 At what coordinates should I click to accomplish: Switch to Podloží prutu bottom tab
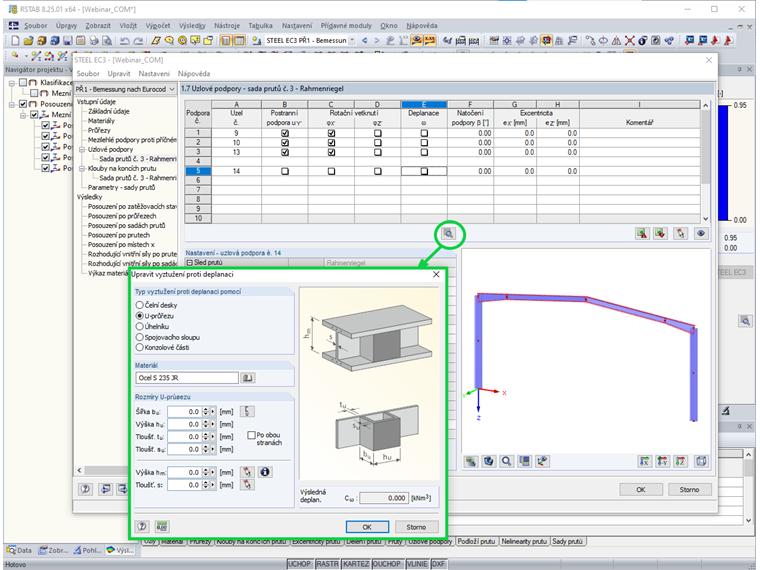pos(476,541)
